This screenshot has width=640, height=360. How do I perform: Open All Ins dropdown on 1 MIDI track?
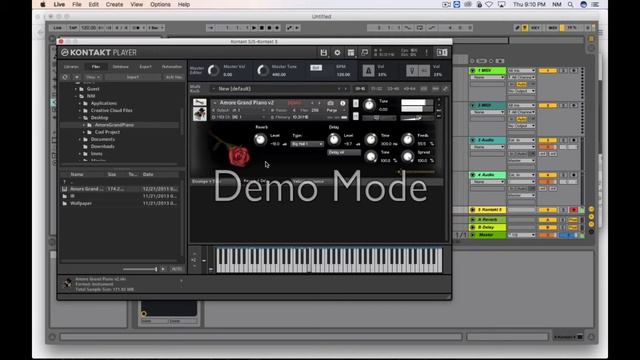click(x=521, y=71)
